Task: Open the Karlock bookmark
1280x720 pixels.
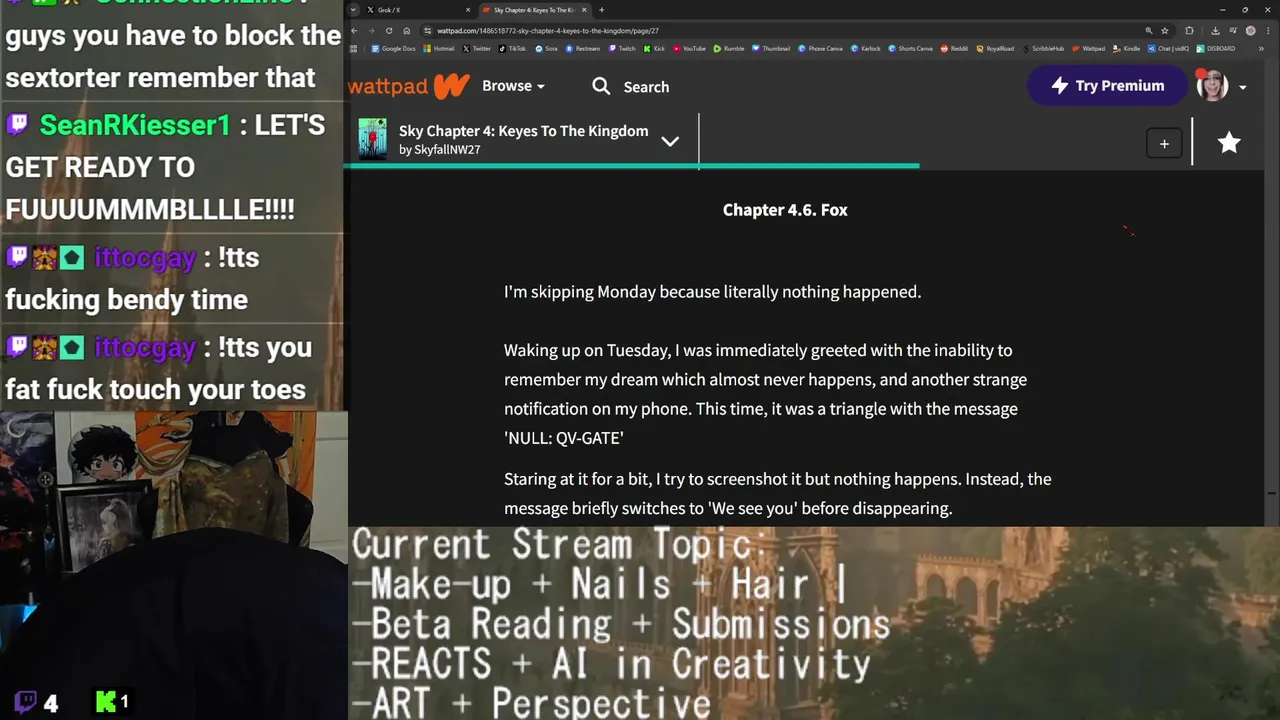Action: [865, 49]
